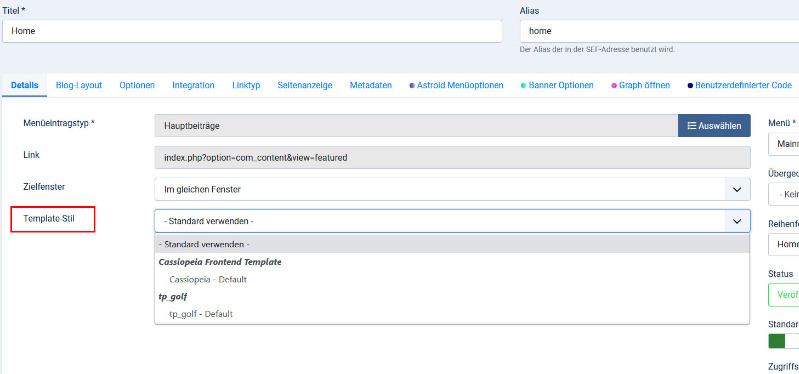Click the Menüeintragstyp label
The height and width of the screenshot is (374, 799).
pyautogui.click(x=59, y=123)
